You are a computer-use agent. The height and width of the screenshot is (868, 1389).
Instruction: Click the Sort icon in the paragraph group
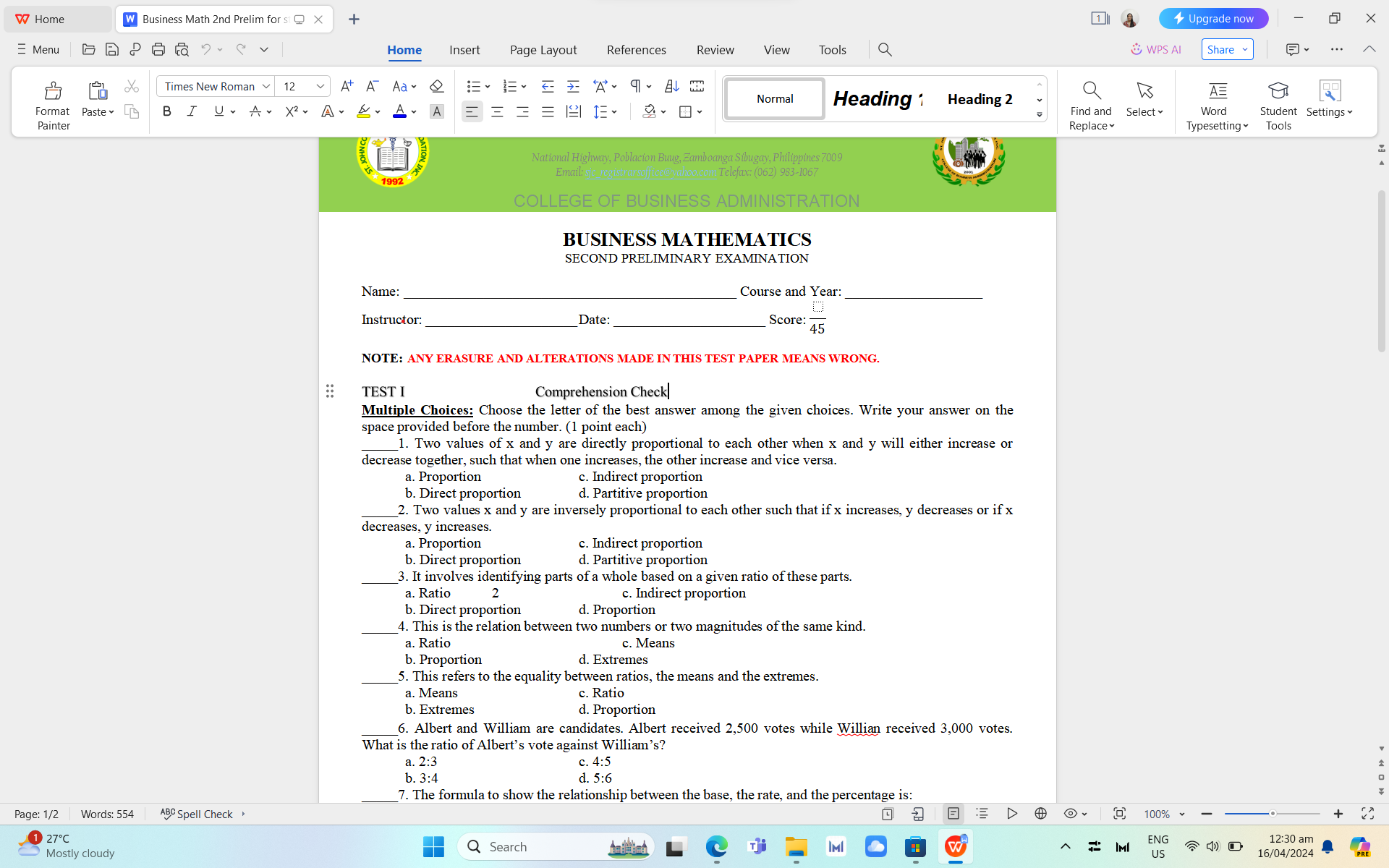click(x=671, y=86)
